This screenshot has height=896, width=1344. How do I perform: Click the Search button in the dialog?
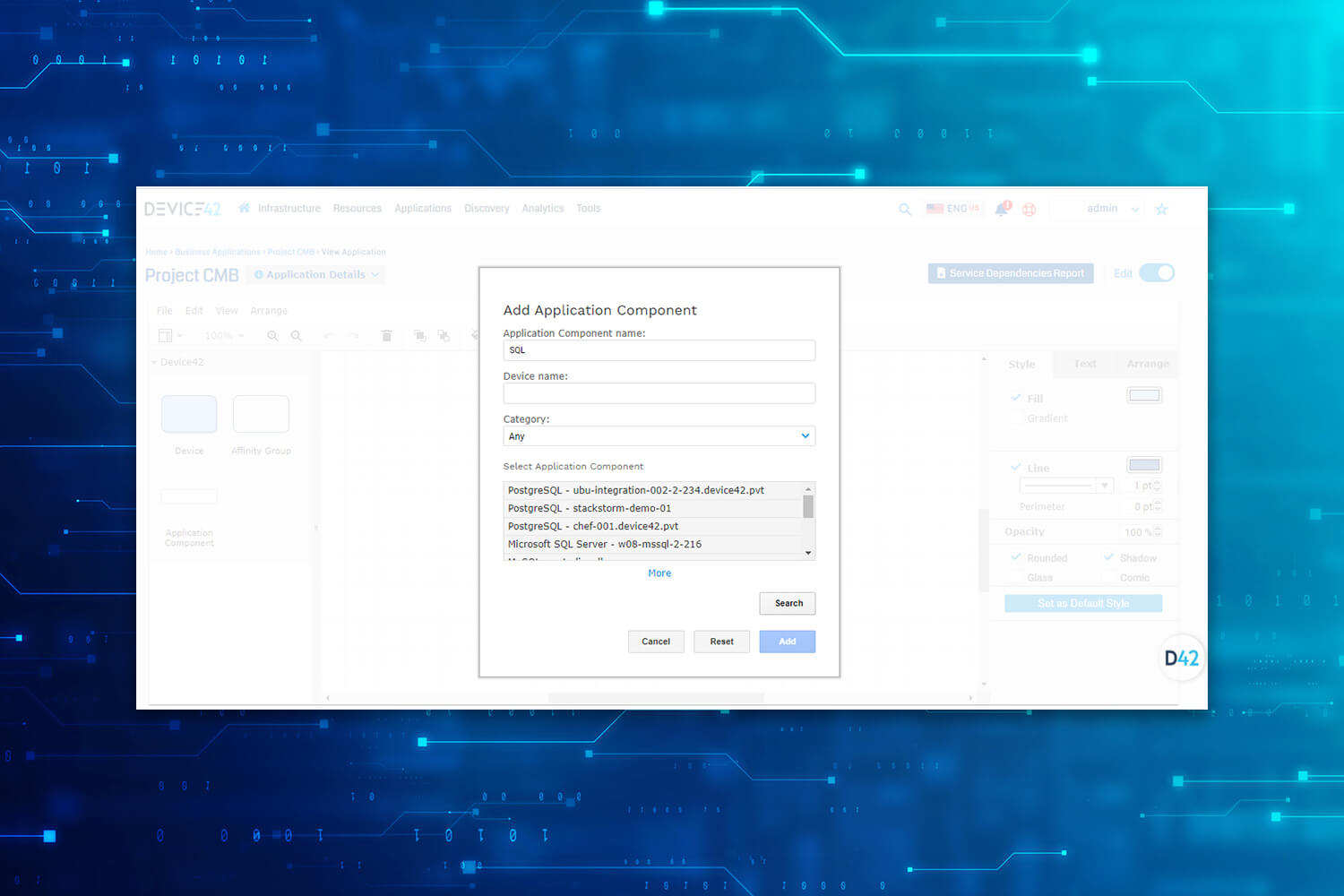click(787, 603)
